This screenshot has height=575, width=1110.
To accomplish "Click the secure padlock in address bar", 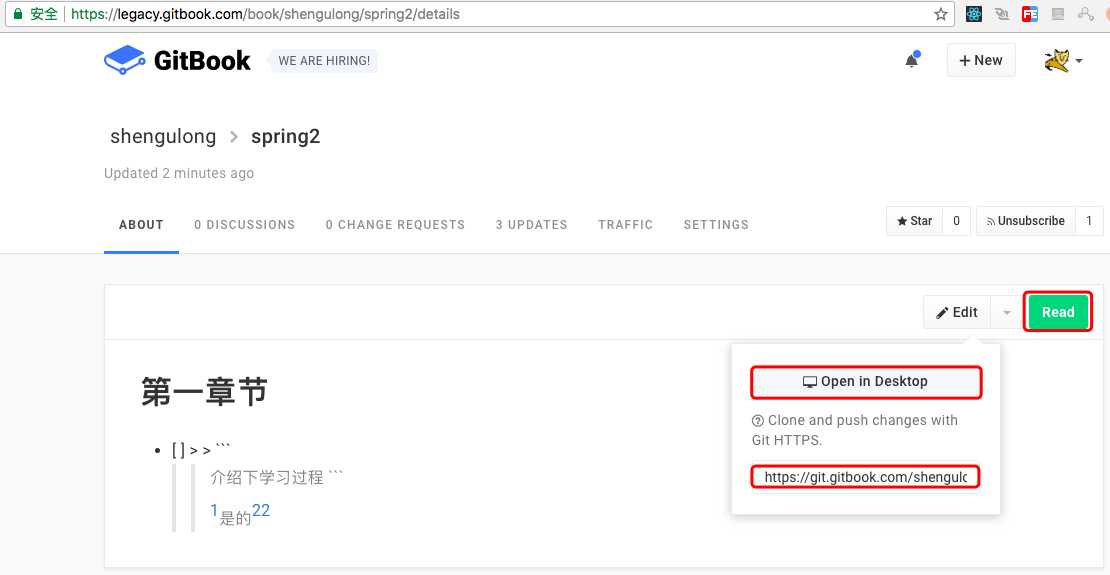I will point(18,14).
